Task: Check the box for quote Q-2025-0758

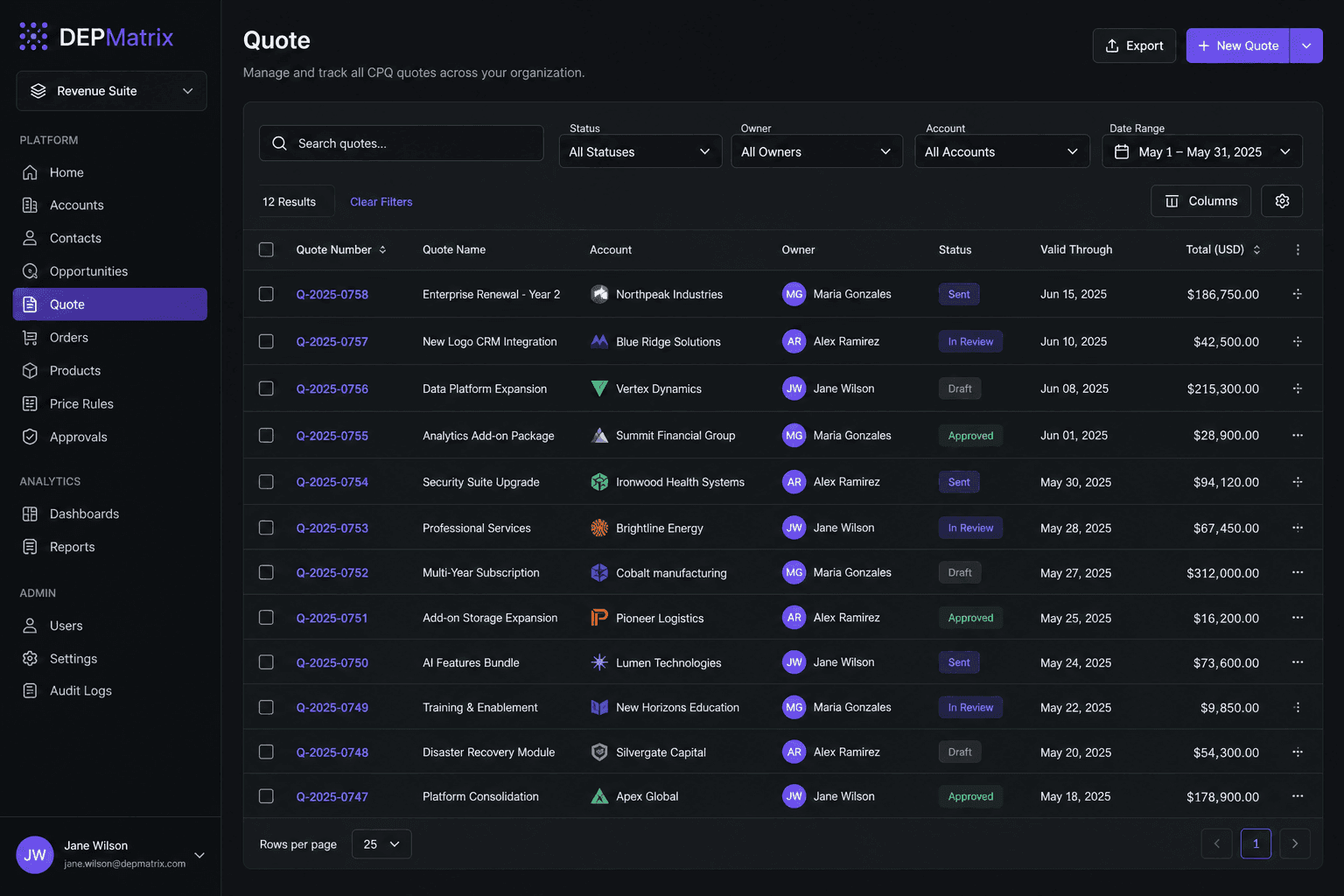Action: pyautogui.click(x=266, y=294)
